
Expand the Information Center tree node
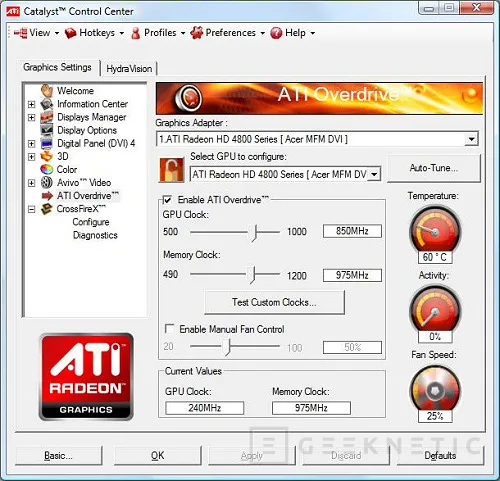[31, 104]
